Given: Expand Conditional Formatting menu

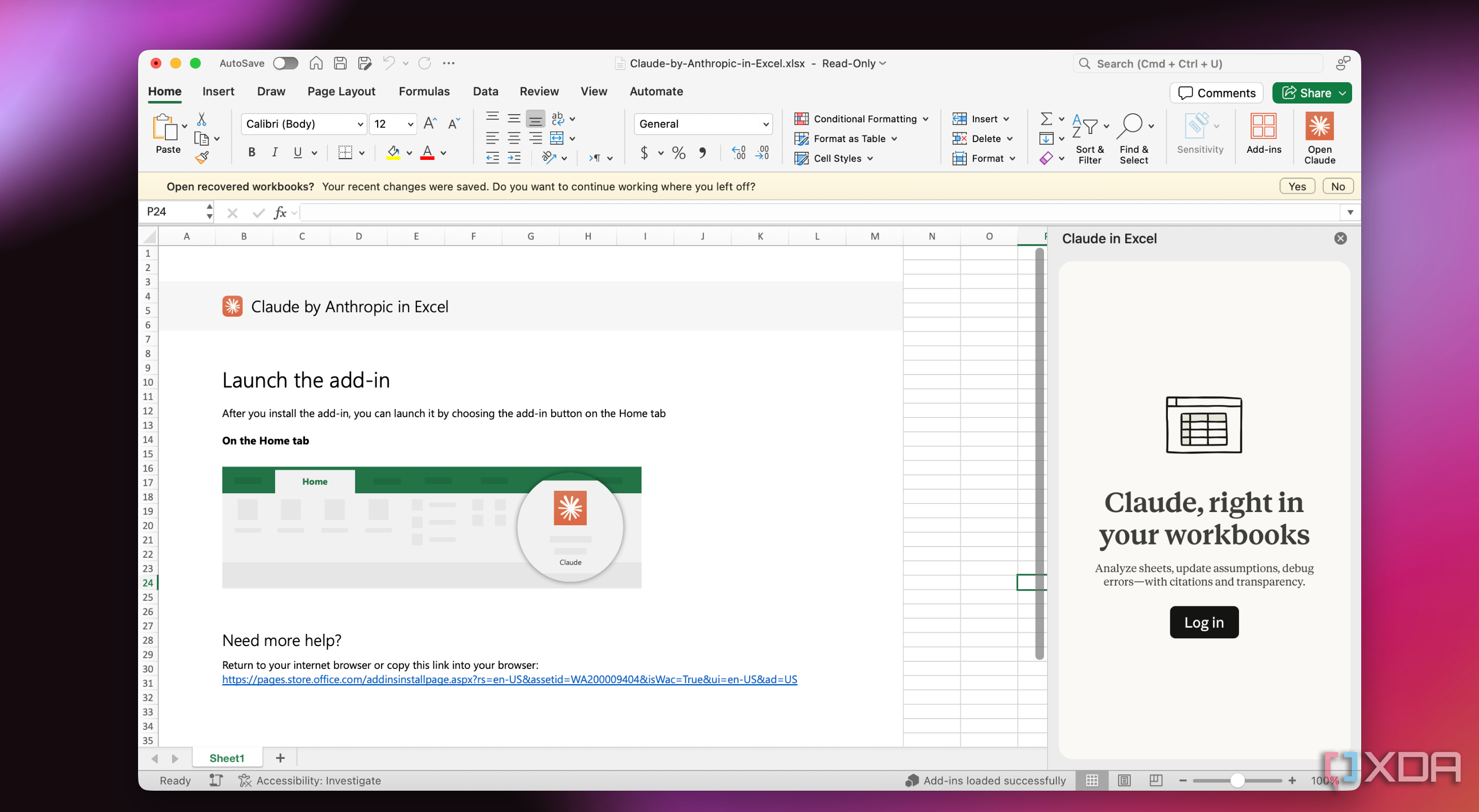Looking at the screenshot, I should point(861,119).
